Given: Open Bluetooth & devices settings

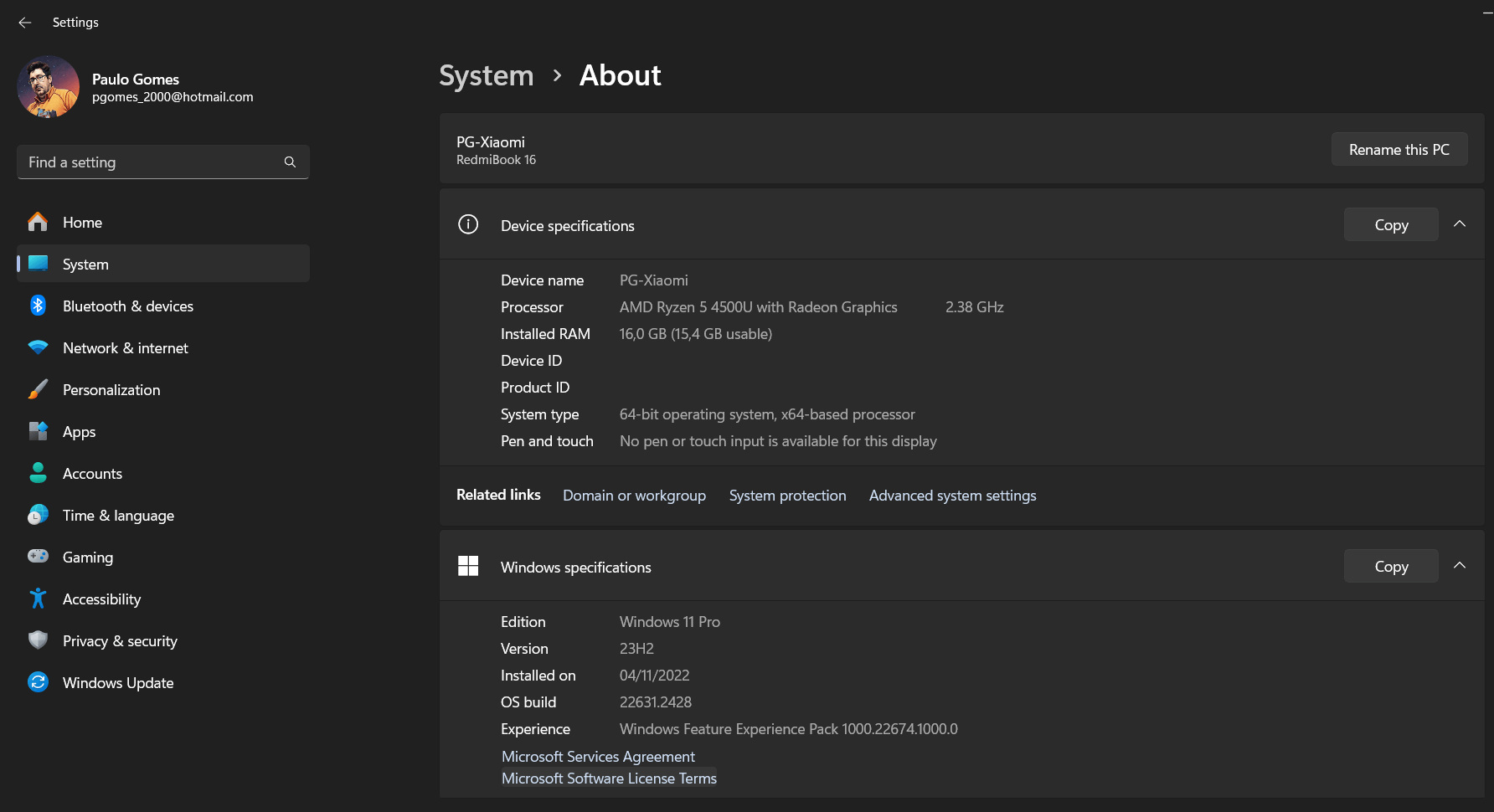Looking at the screenshot, I should pos(163,306).
